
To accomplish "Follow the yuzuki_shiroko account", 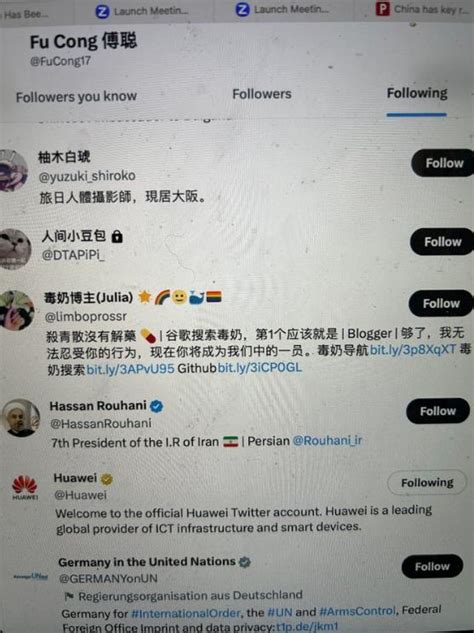I will click(444, 163).
